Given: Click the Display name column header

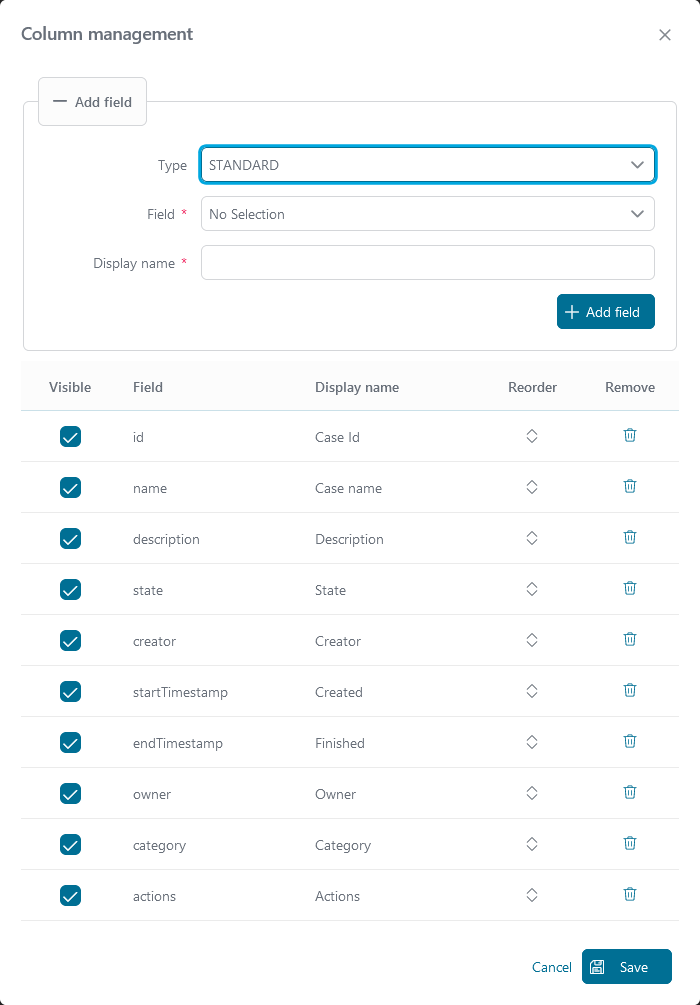Looking at the screenshot, I should coord(357,387).
